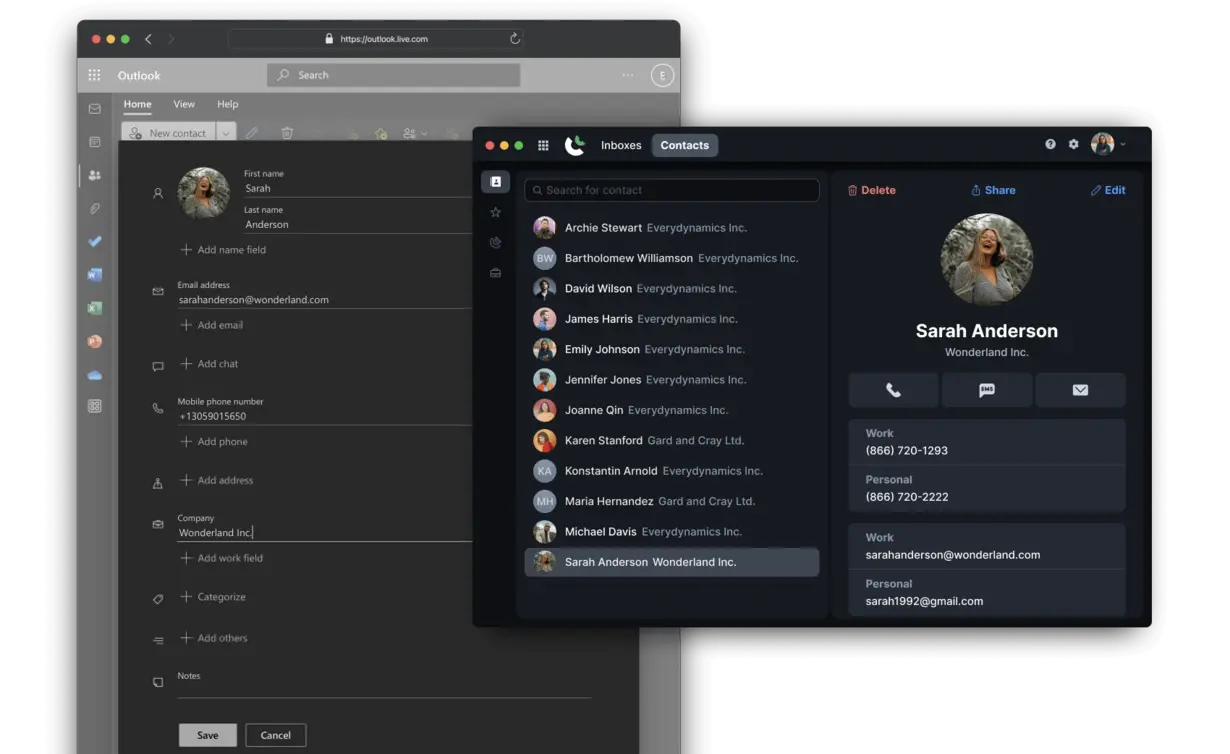Open the settings gear icon

click(1073, 144)
